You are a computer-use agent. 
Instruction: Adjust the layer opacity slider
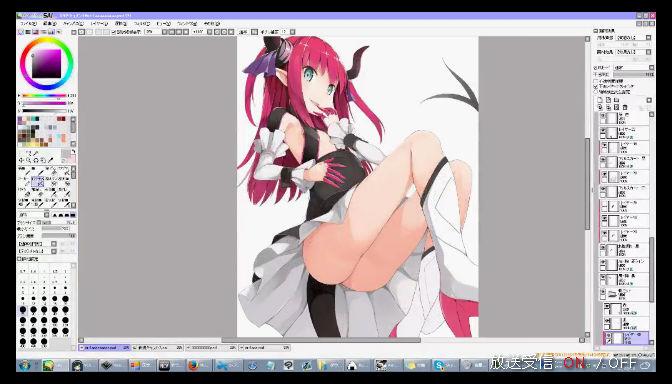coord(633,75)
